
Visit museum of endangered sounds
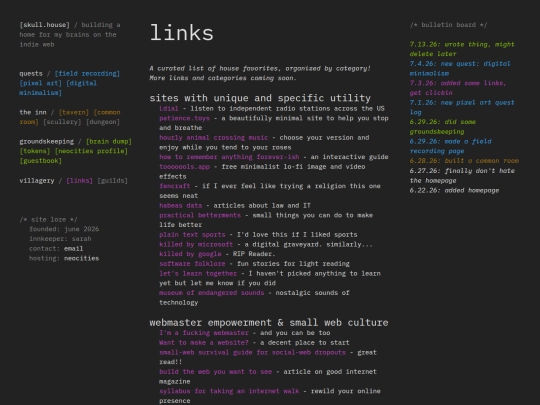tap(211, 293)
